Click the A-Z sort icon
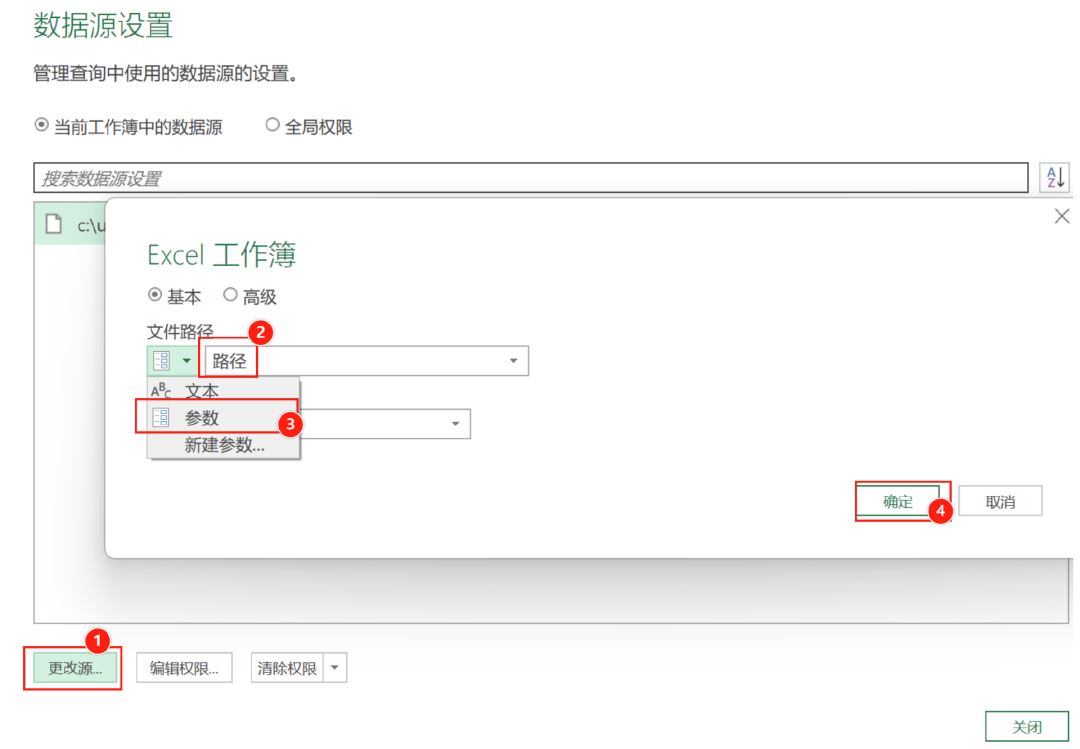The width and height of the screenshot is (1080, 749). (1055, 178)
